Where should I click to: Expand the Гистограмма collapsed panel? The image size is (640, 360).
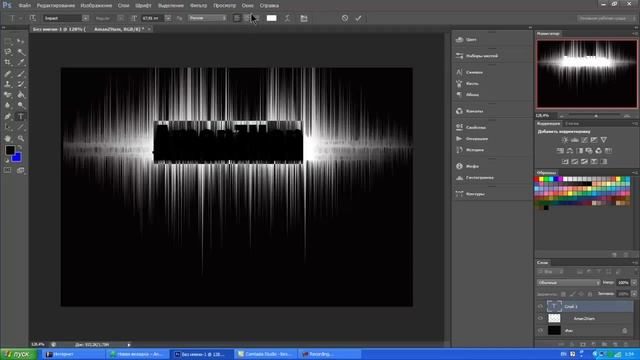click(479, 178)
